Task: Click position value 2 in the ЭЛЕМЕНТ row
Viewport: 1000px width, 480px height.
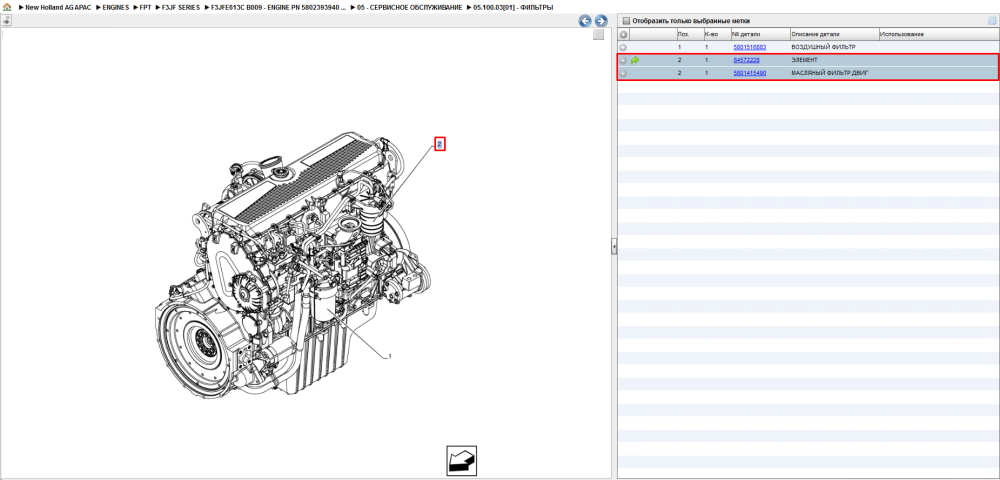Action: (x=679, y=60)
